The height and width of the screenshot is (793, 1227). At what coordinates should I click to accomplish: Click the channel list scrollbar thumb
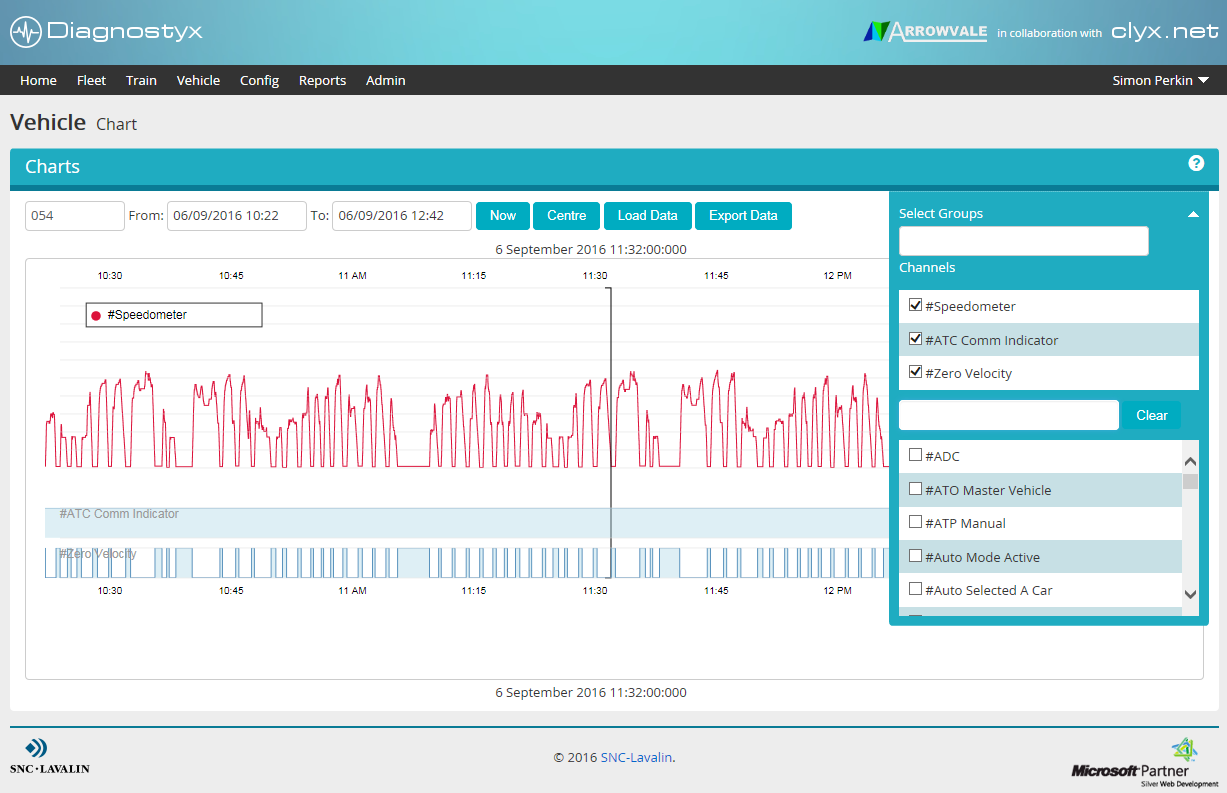coord(1190,481)
